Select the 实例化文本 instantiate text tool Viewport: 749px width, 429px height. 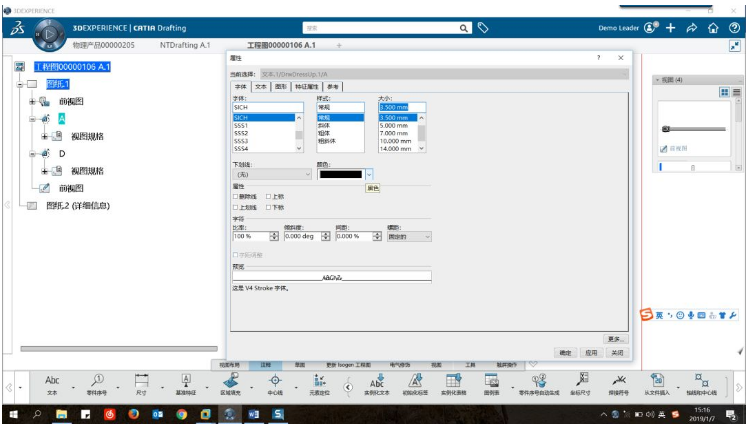377,385
